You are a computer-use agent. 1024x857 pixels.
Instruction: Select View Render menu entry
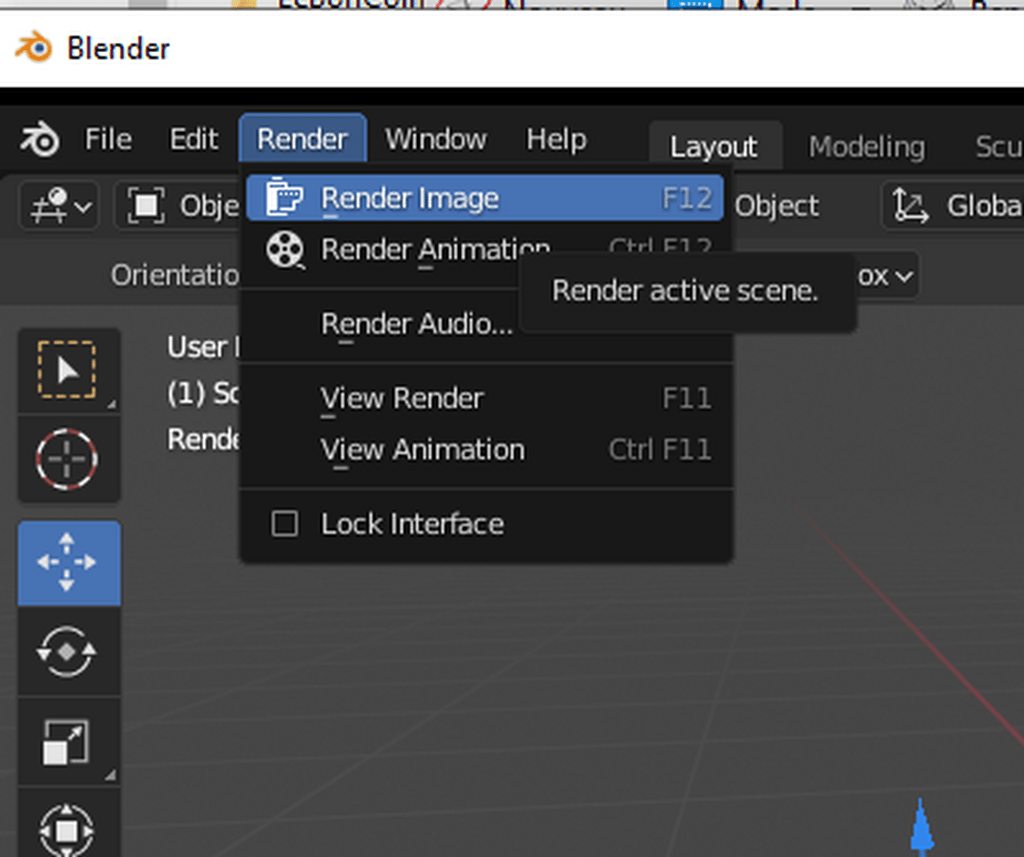point(485,398)
